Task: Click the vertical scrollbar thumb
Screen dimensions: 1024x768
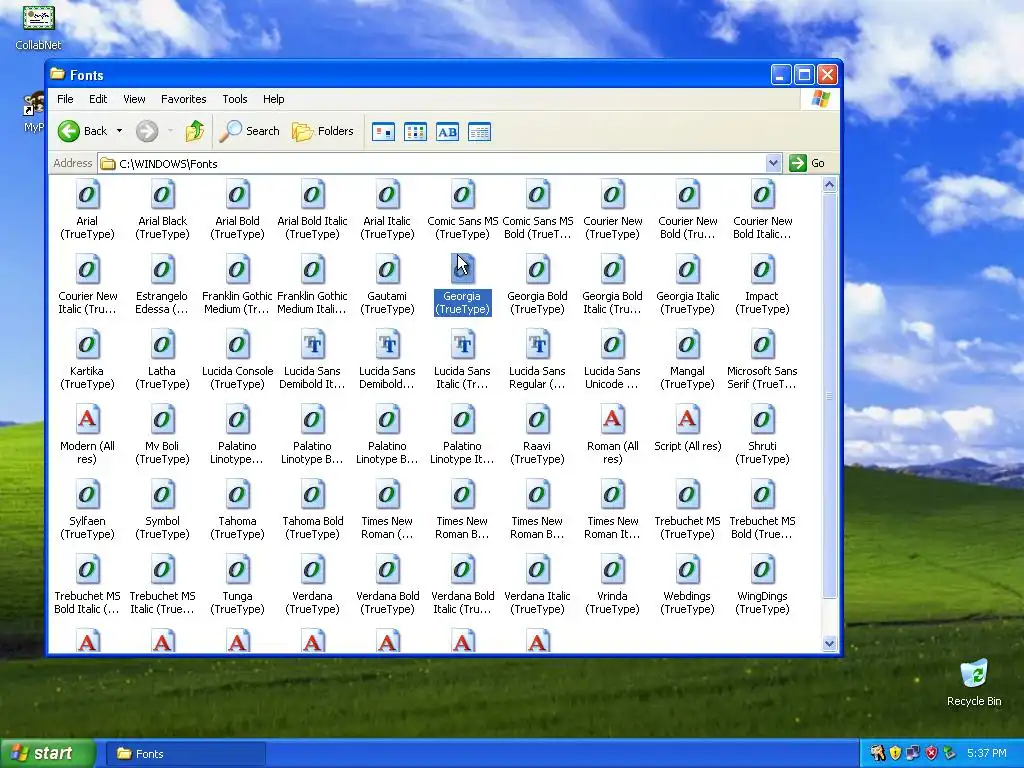Action: click(829, 395)
